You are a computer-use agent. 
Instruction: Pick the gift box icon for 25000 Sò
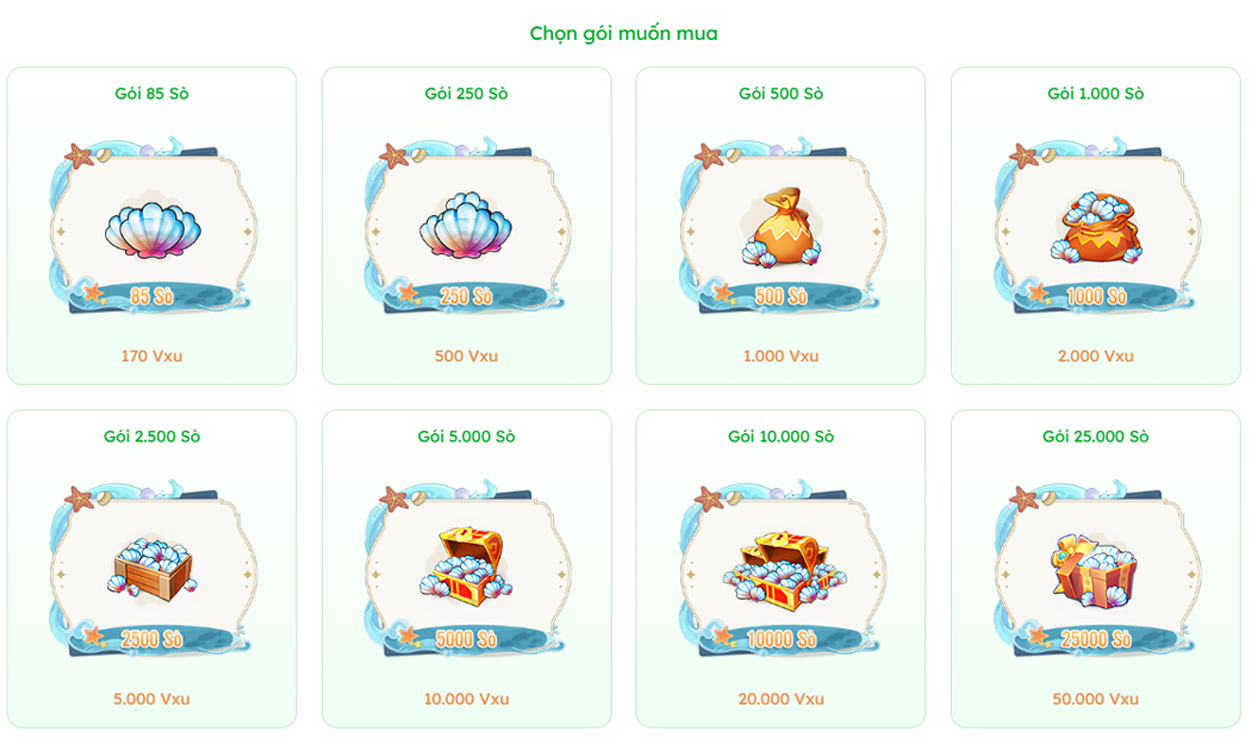pyautogui.click(x=1095, y=567)
